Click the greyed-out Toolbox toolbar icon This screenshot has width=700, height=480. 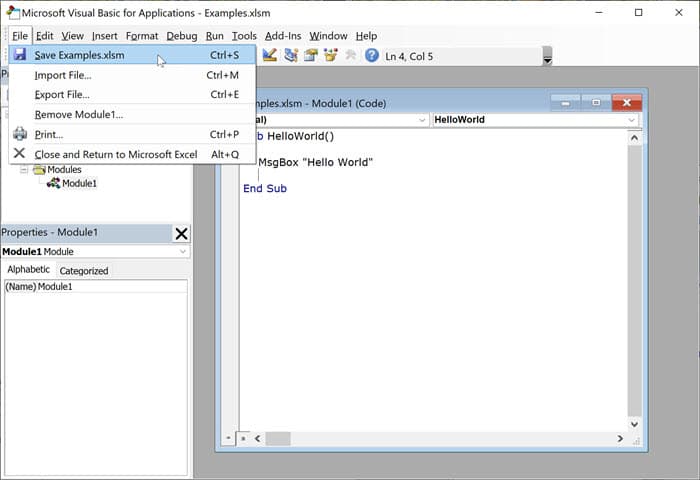[x=351, y=55]
